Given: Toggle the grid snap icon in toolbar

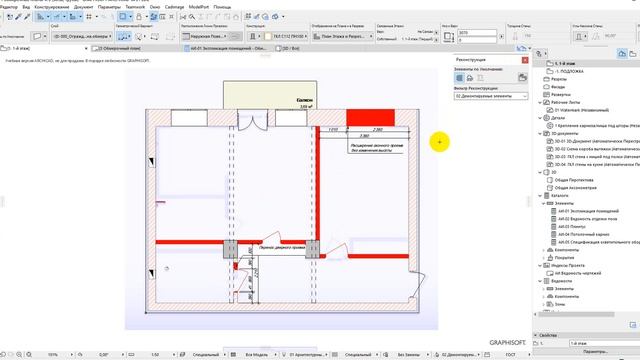Looking at the screenshot, I should 89,17.
